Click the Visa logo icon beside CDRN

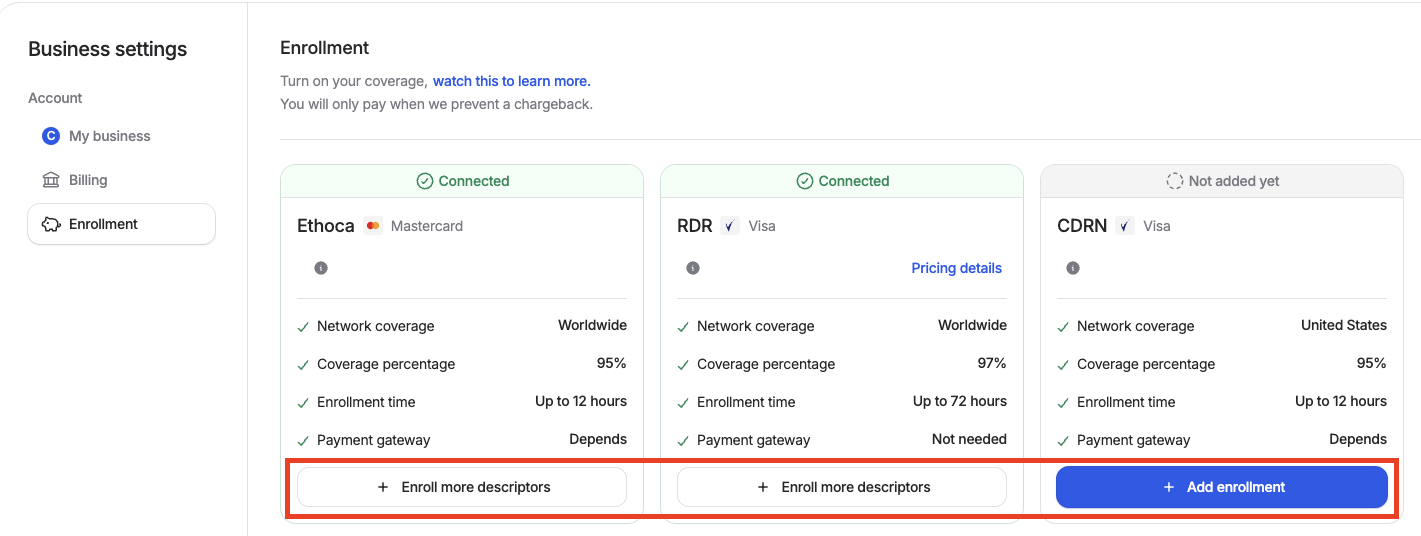click(x=1125, y=226)
